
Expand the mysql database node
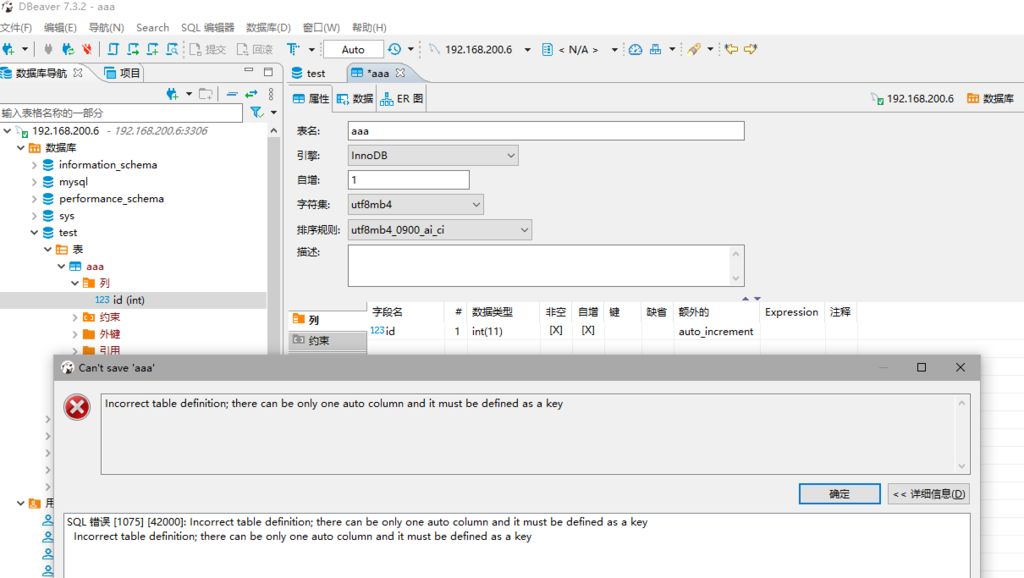(x=34, y=182)
